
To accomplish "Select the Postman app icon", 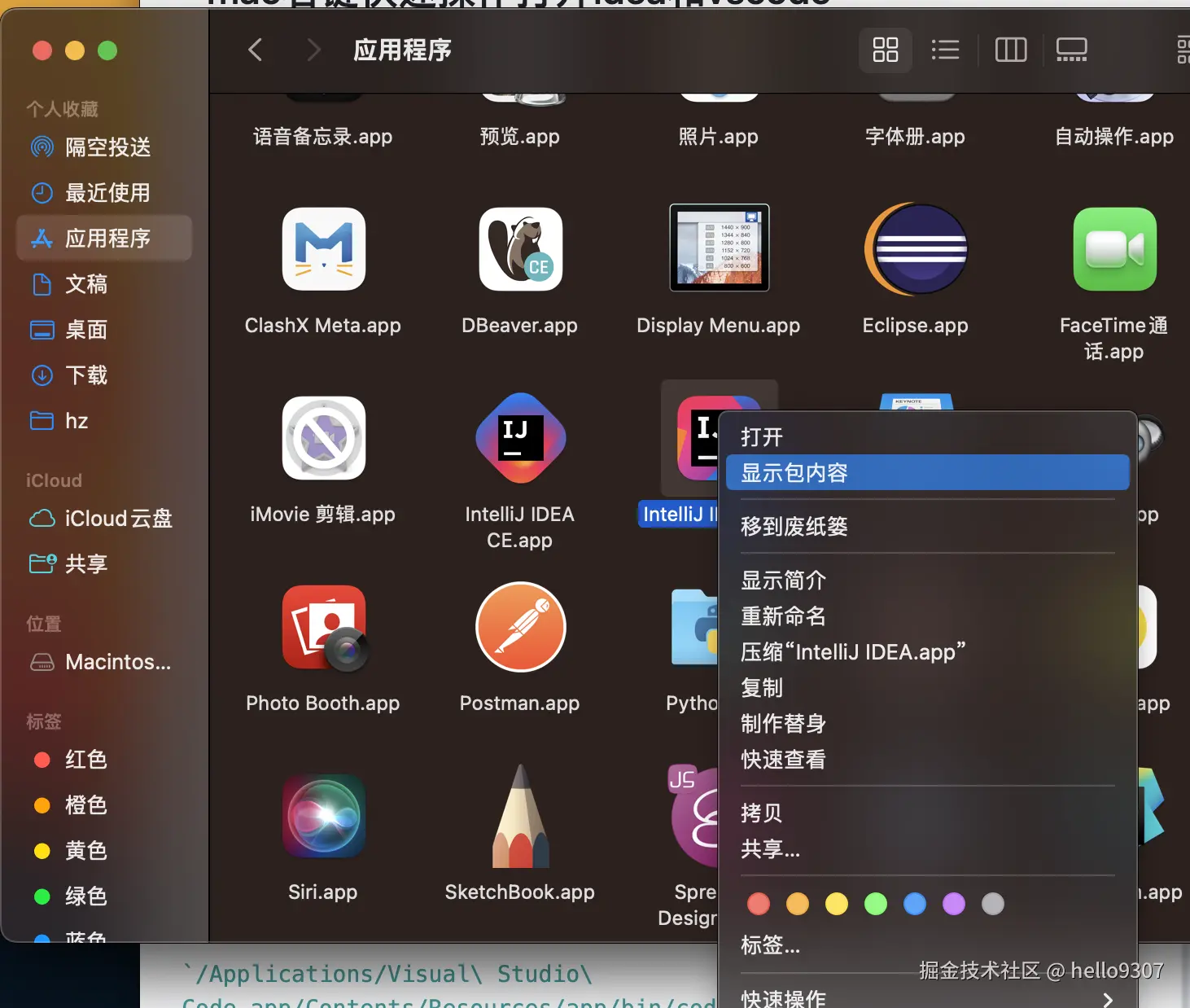I will [521, 627].
